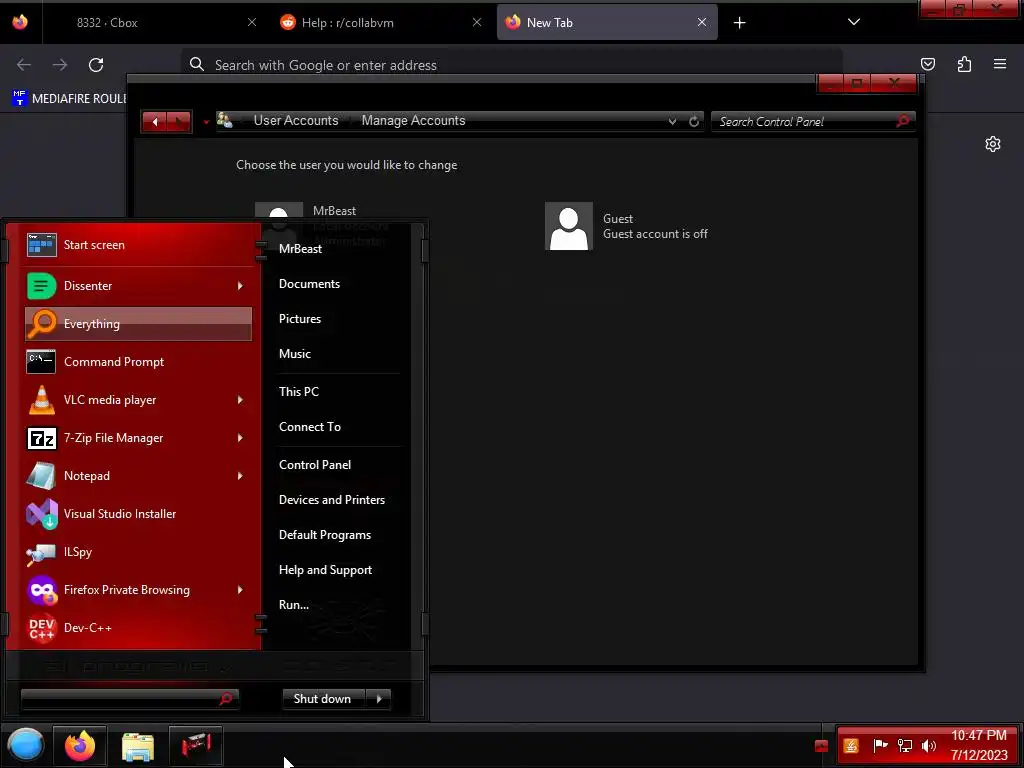
Task: Go back in Control Panel window
Action: coord(155,121)
